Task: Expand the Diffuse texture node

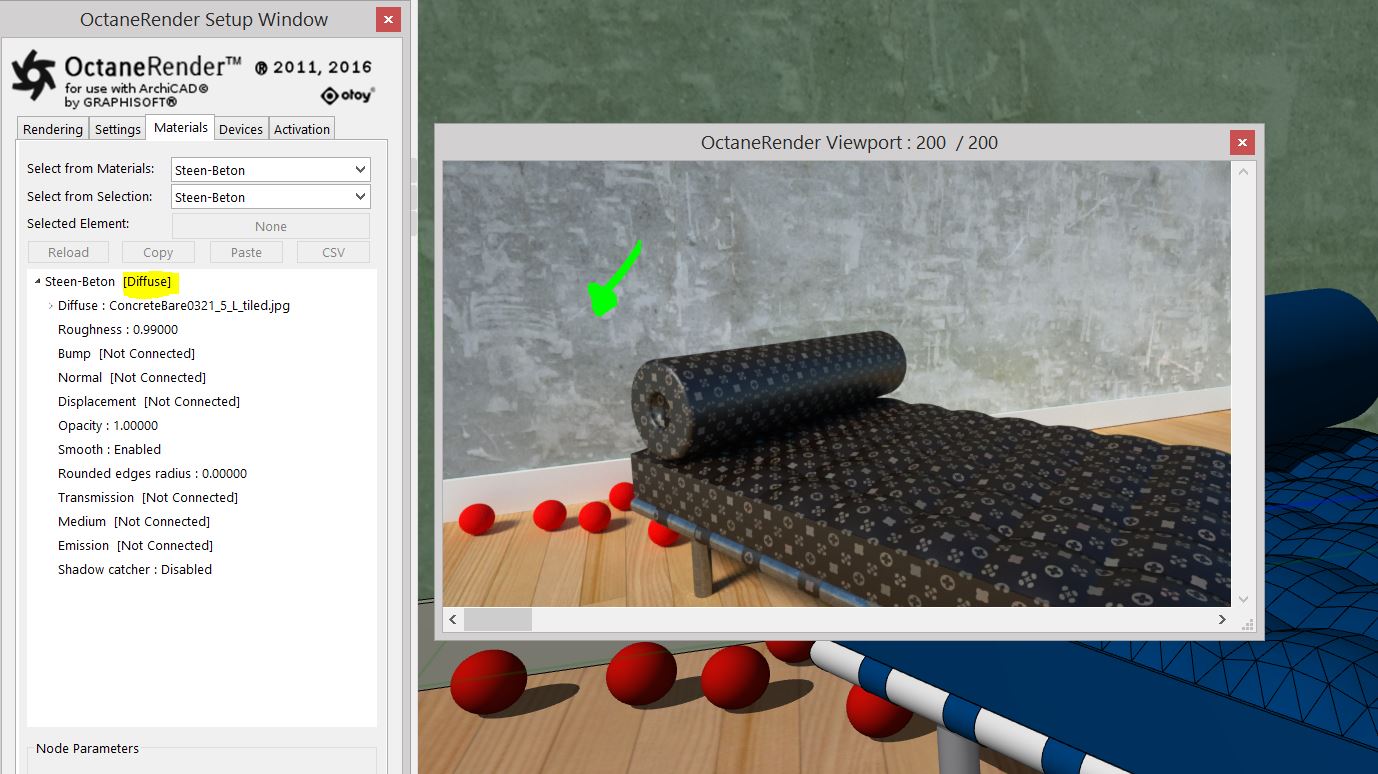Action: 50,305
